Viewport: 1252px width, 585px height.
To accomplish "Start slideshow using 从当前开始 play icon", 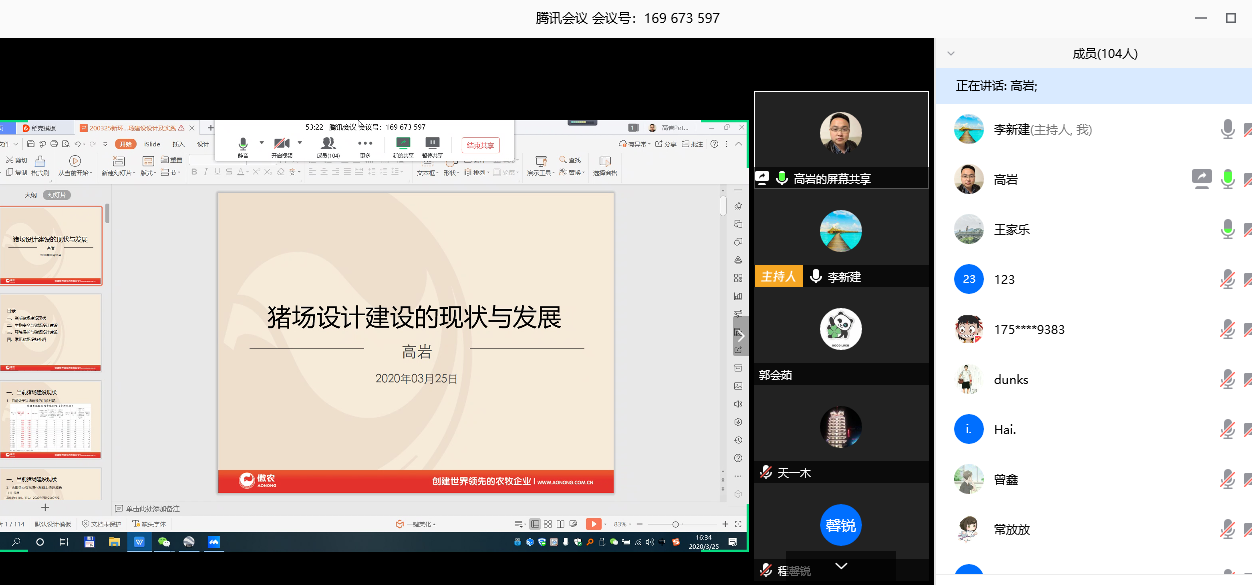I will [x=75, y=163].
